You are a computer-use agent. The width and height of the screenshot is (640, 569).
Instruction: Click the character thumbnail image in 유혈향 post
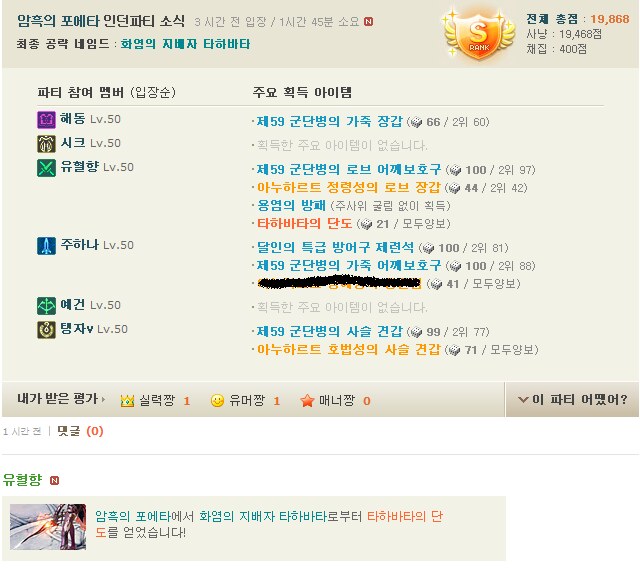click(x=48, y=527)
